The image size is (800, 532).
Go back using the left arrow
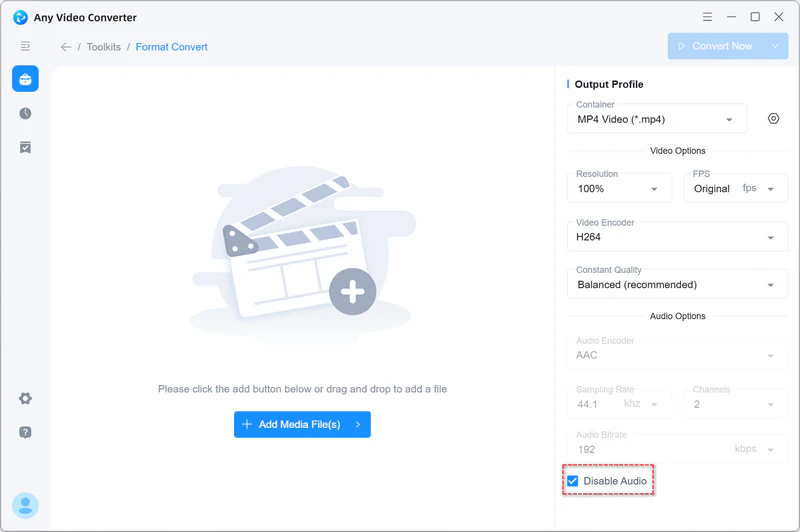pyautogui.click(x=66, y=47)
